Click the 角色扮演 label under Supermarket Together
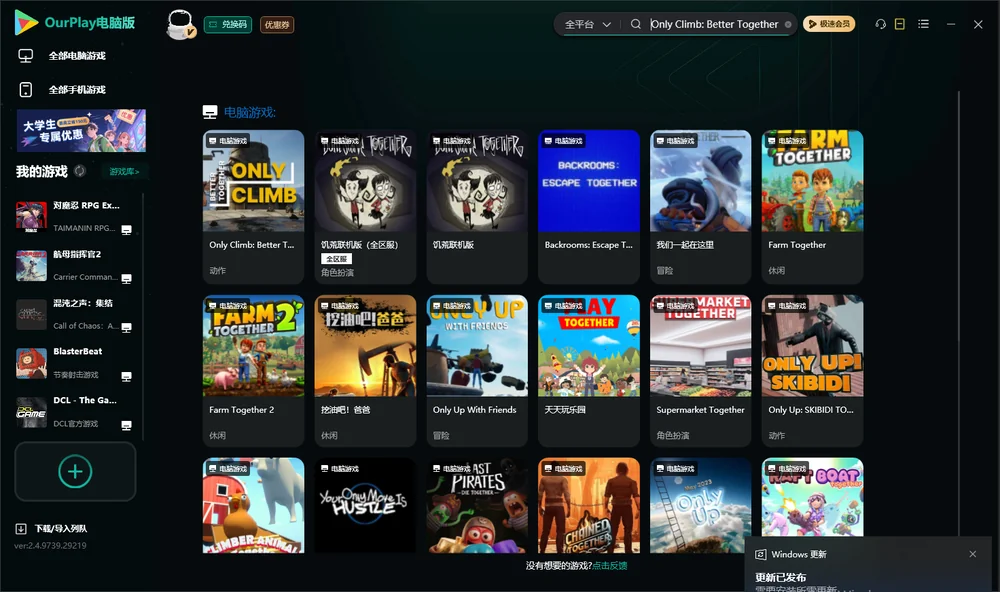 (673, 436)
